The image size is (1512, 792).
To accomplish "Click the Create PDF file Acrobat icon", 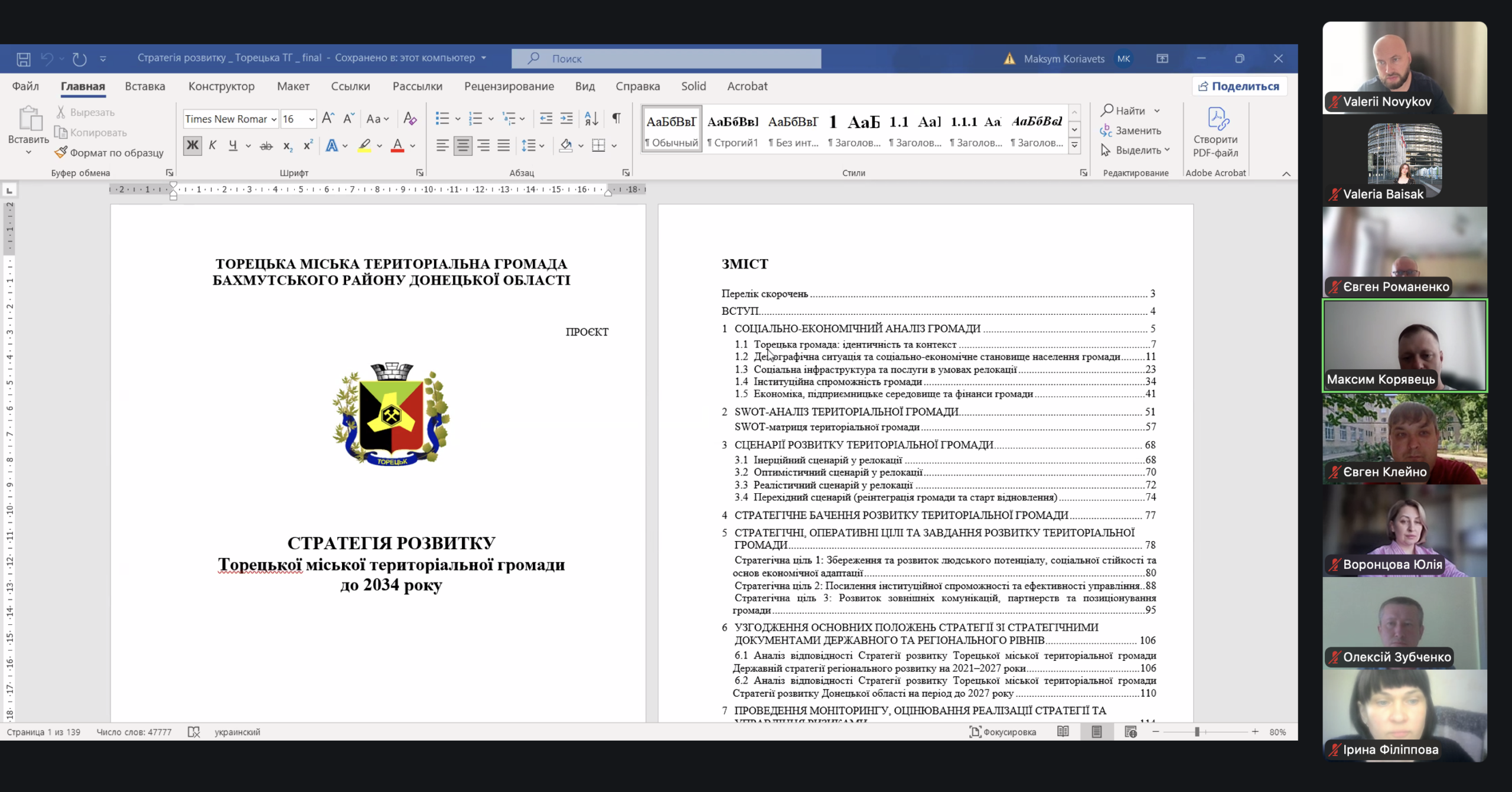I will coord(1216,132).
